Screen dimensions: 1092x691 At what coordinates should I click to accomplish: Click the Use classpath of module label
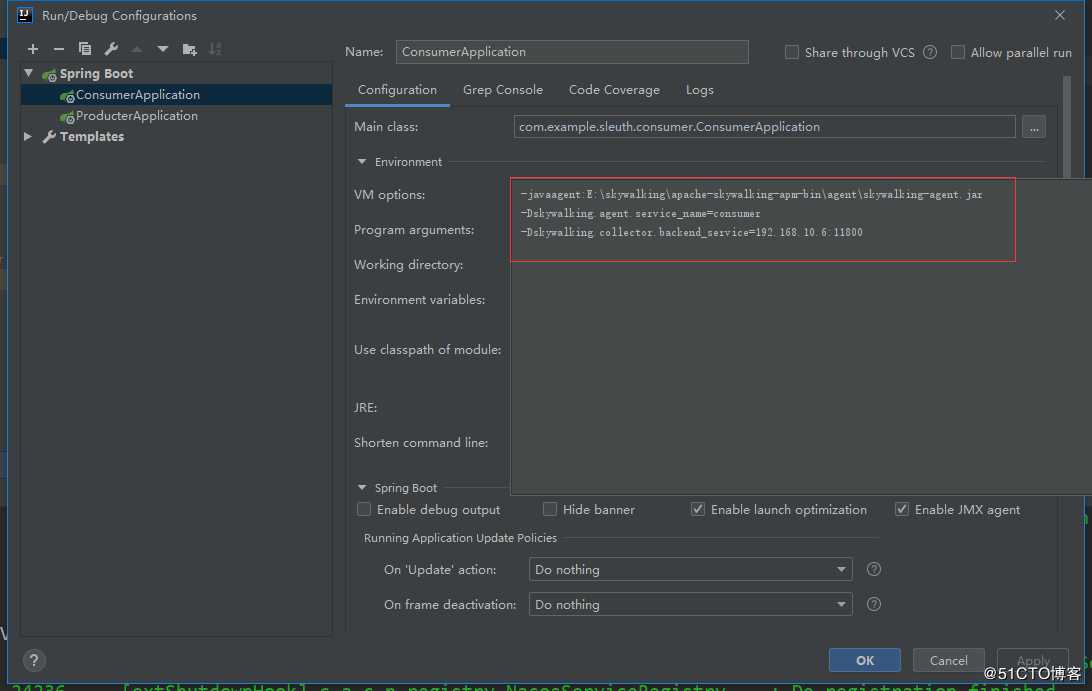428,349
